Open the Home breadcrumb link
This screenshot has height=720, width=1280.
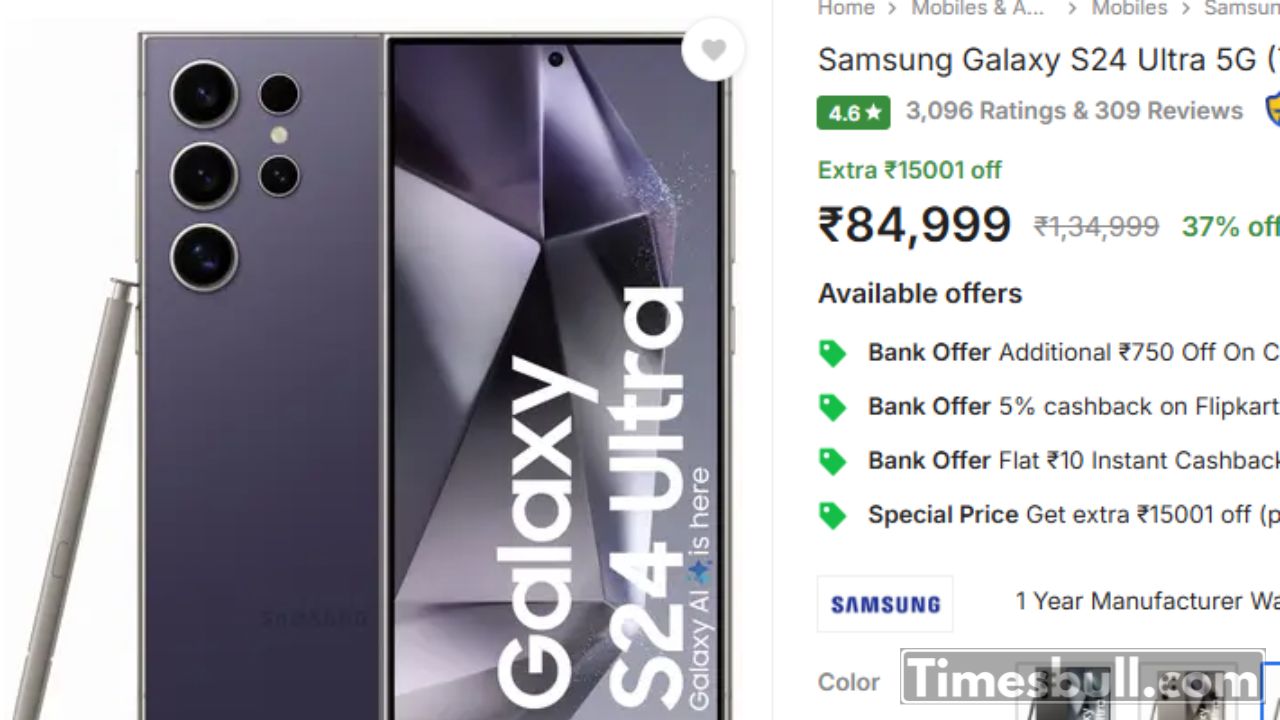click(x=846, y=9)
